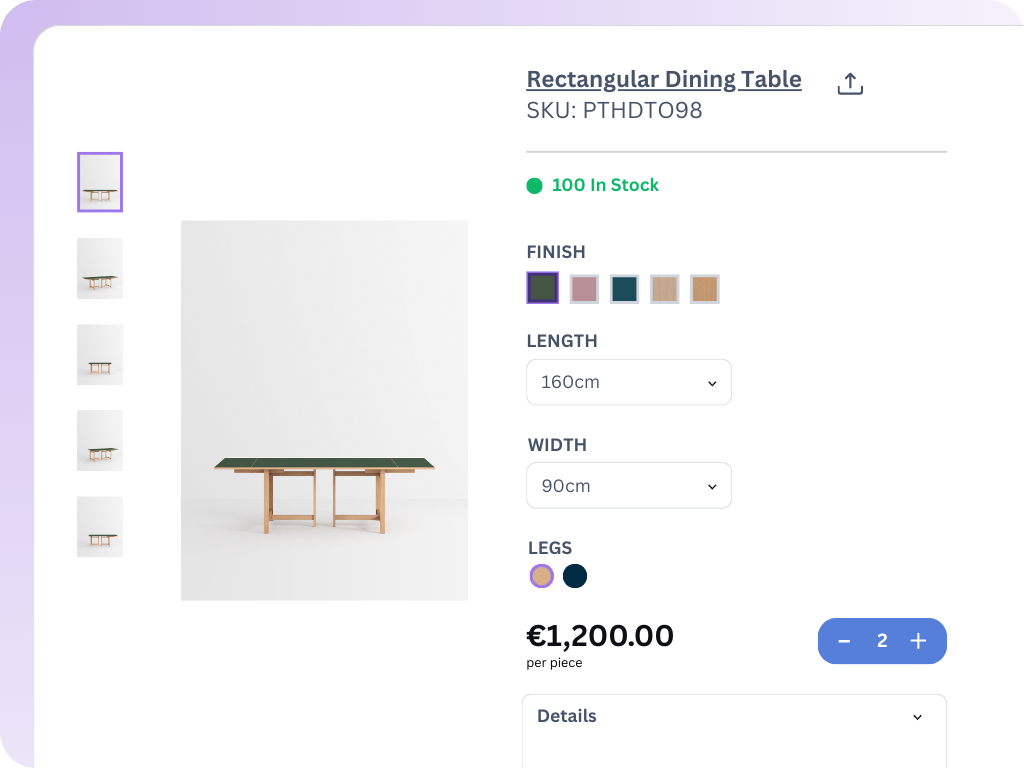Choose the teal finish swatch
1024x768 pixels.
pos(624,289)
